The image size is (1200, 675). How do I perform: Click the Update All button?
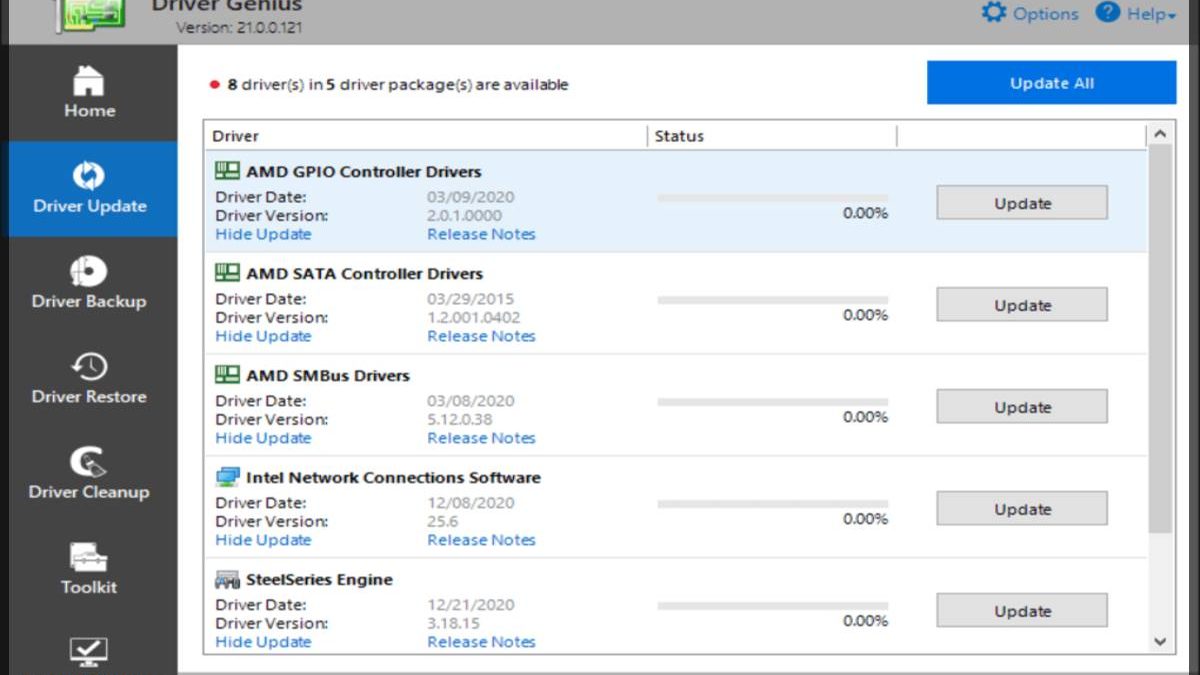[x=1052, y=83]
